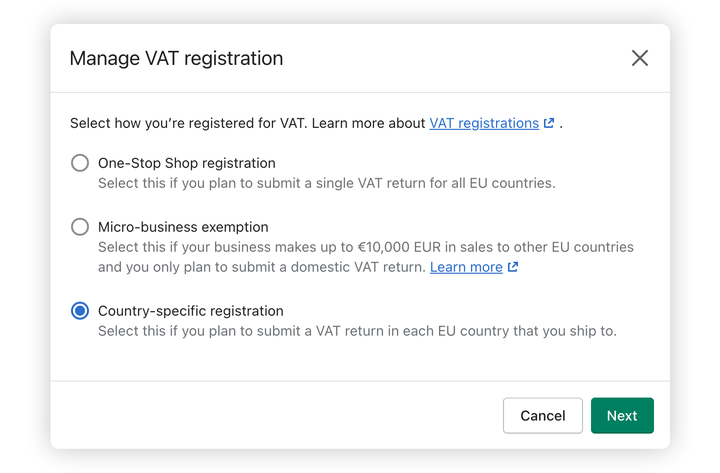Click the Micro-business exemption label text
Screen dimensions: 720x473
pyautogui.click(x=183, y=227)
